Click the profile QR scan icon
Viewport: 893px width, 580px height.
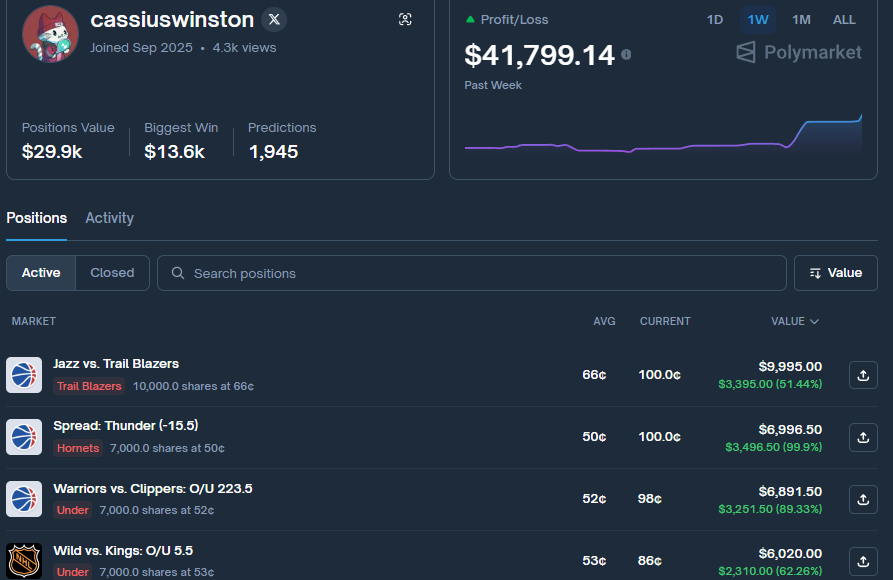point(405,19)
